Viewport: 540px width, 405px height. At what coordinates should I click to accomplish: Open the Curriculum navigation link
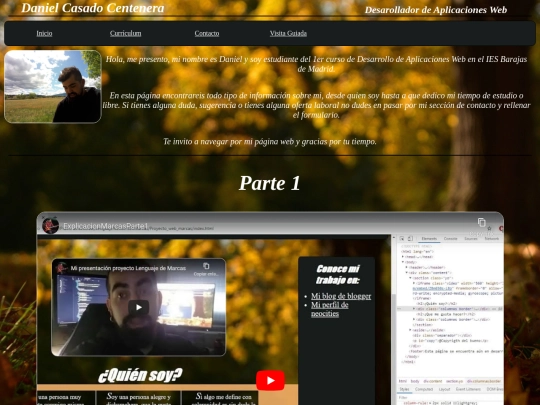(x=125, y=33)
